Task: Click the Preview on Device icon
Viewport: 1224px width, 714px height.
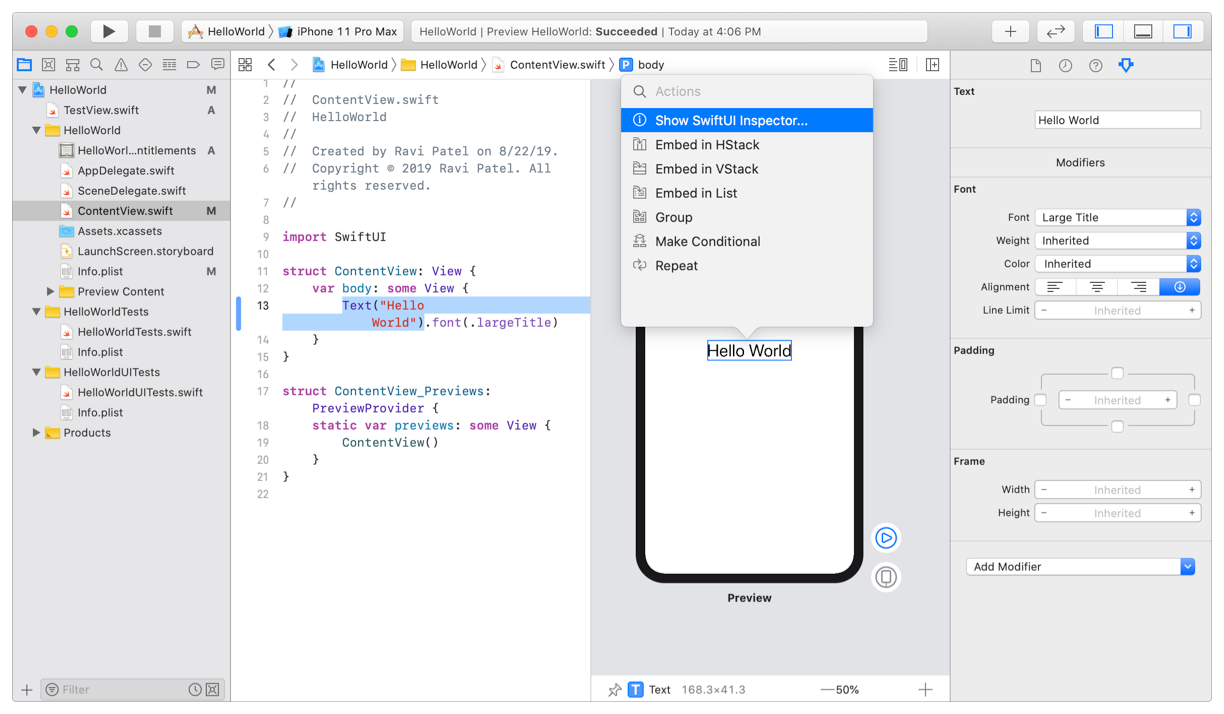Action: 886,577
